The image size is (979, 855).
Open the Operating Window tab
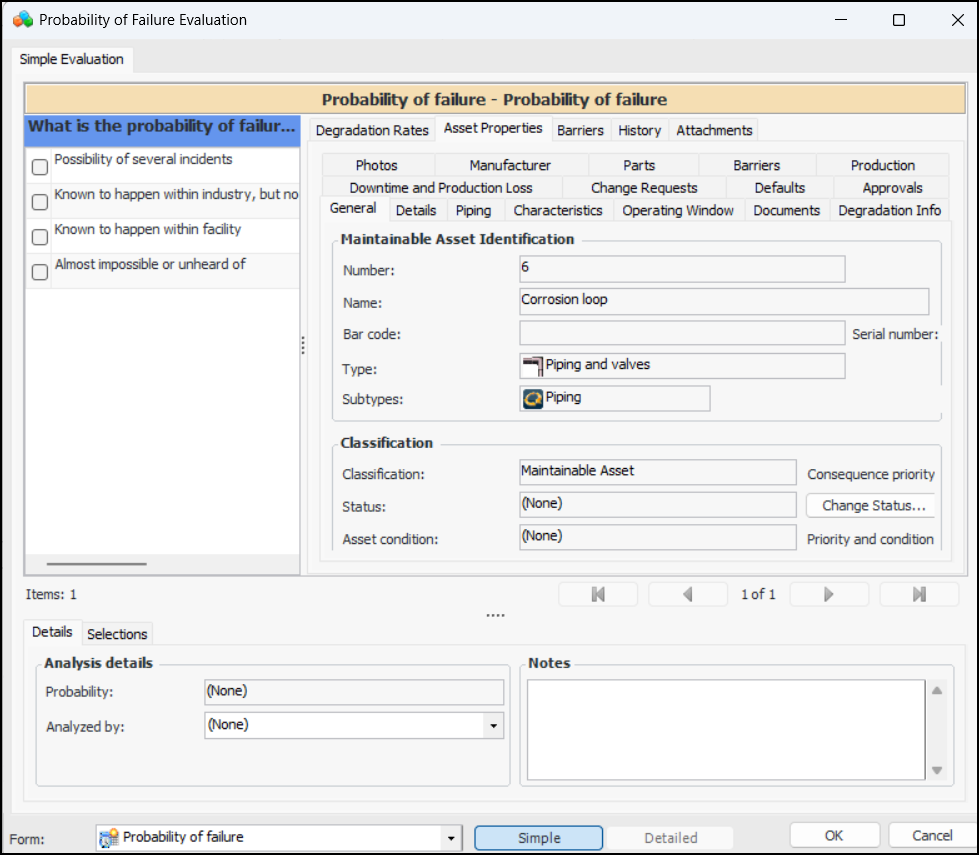click(677, 210)
